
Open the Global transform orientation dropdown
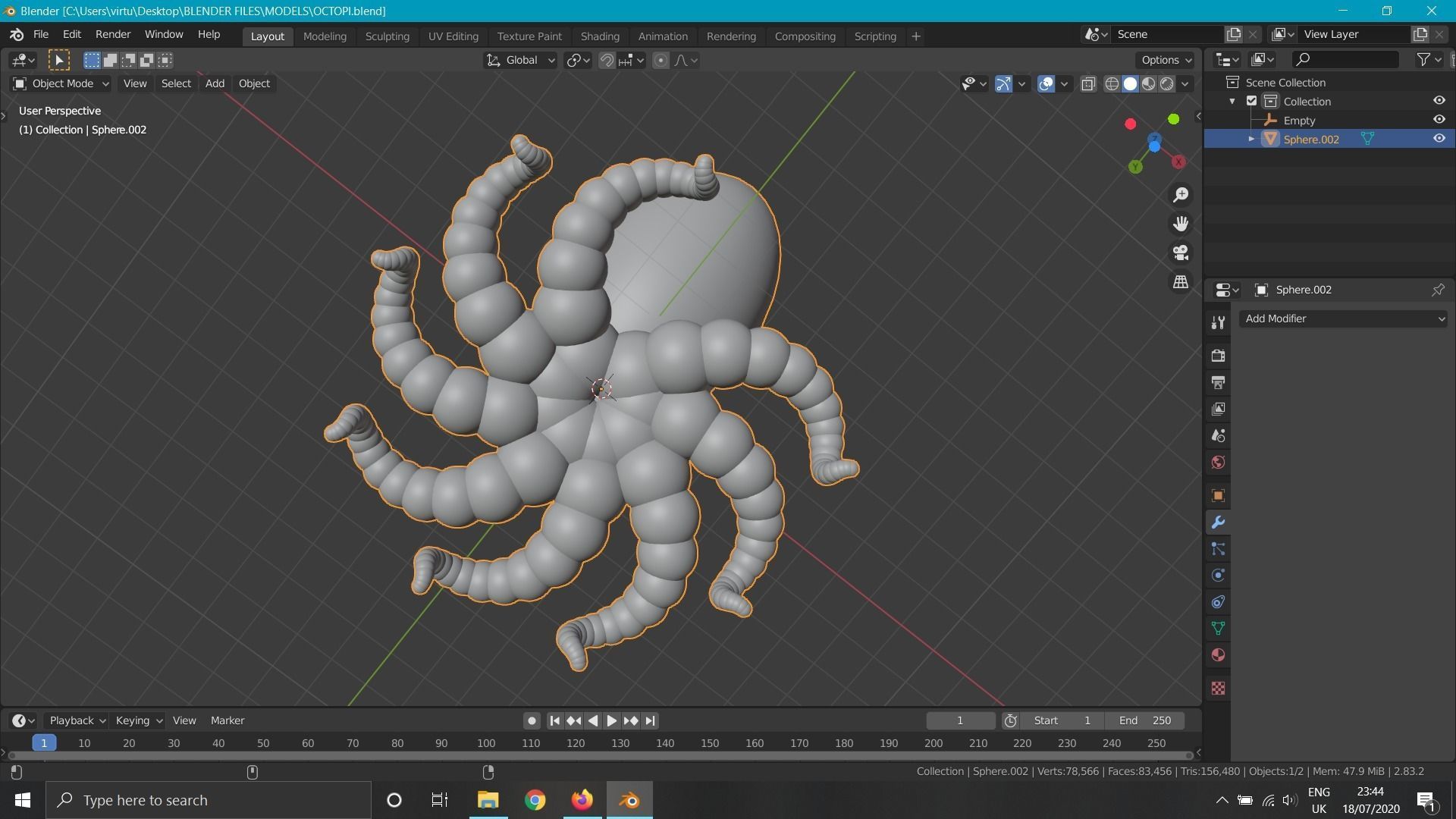point(520,61)
